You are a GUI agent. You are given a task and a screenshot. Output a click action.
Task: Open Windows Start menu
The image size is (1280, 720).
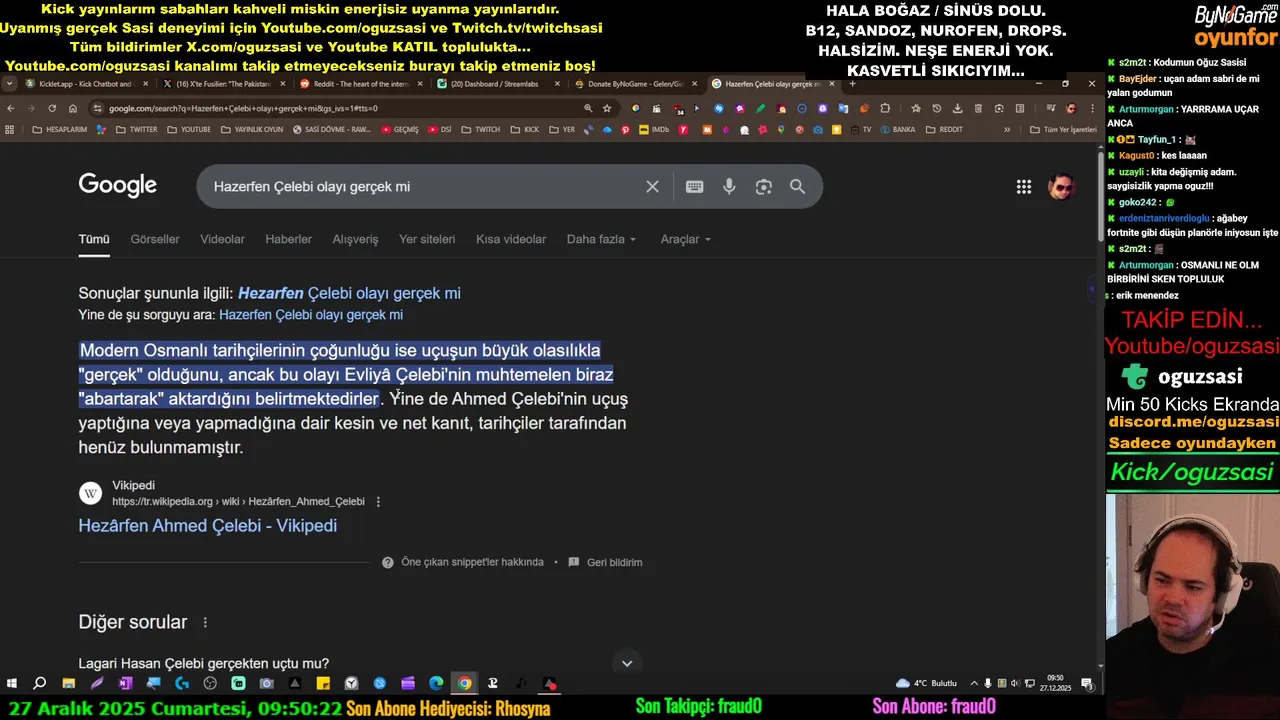coord(12,683)
